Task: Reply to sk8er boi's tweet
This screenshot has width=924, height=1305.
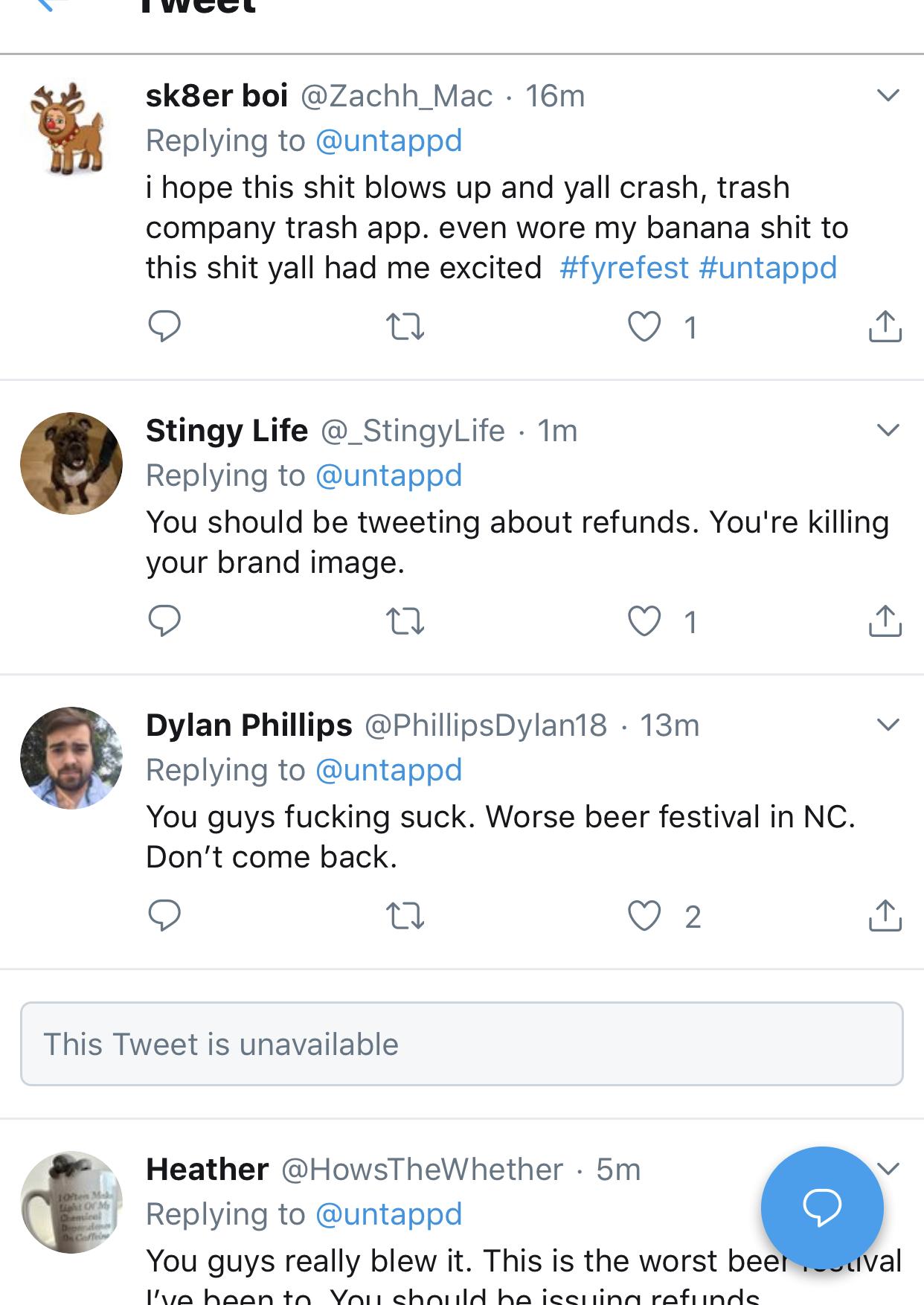Action: coord(164,326)
